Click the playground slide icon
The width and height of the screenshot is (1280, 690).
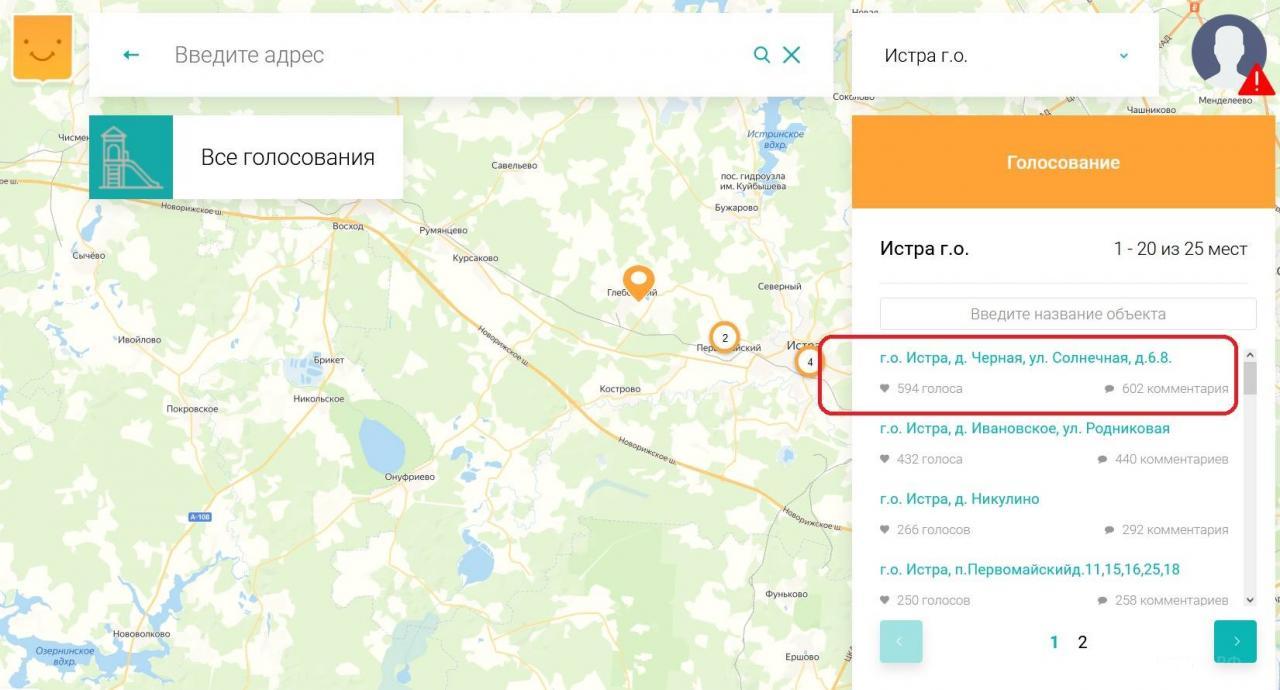click(x=131, y=157)
